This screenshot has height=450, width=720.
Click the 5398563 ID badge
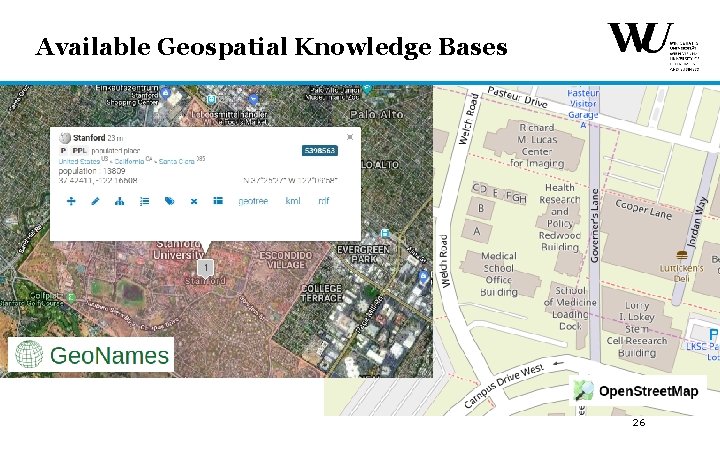pyautogui.click(x=320, y=151)
